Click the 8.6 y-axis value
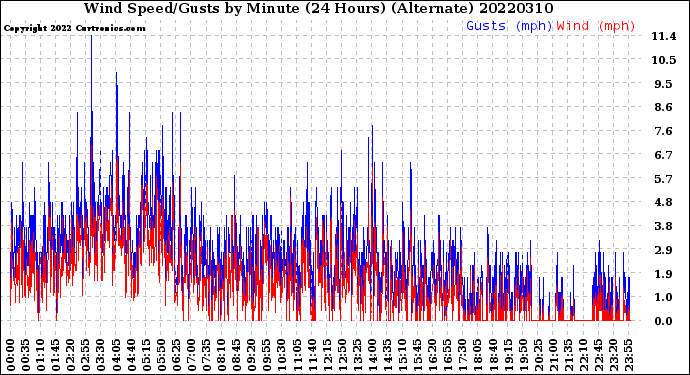 [664, 107]
